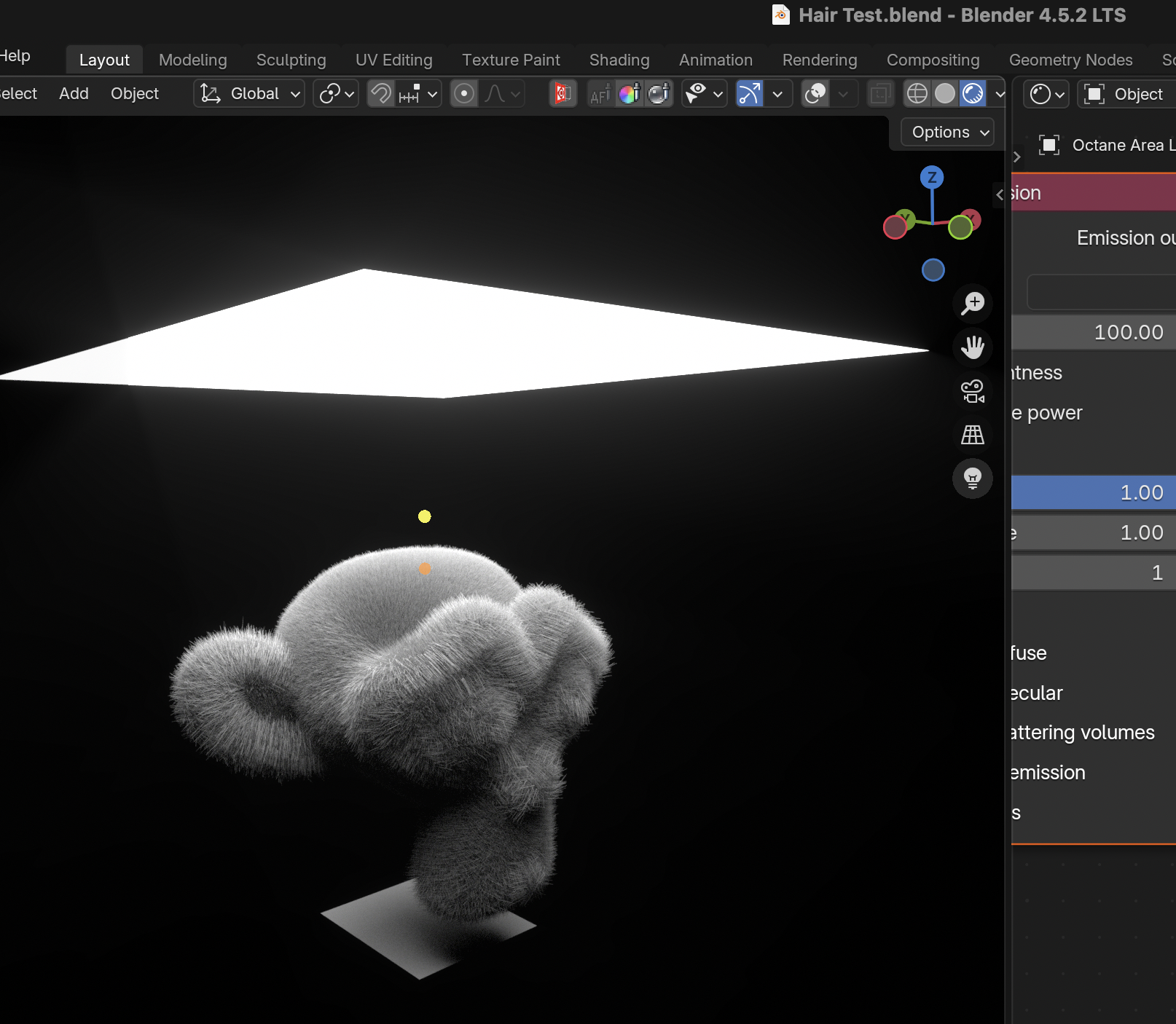Toggle snapping magnet icon
1176x1024 pixels.
381,94
